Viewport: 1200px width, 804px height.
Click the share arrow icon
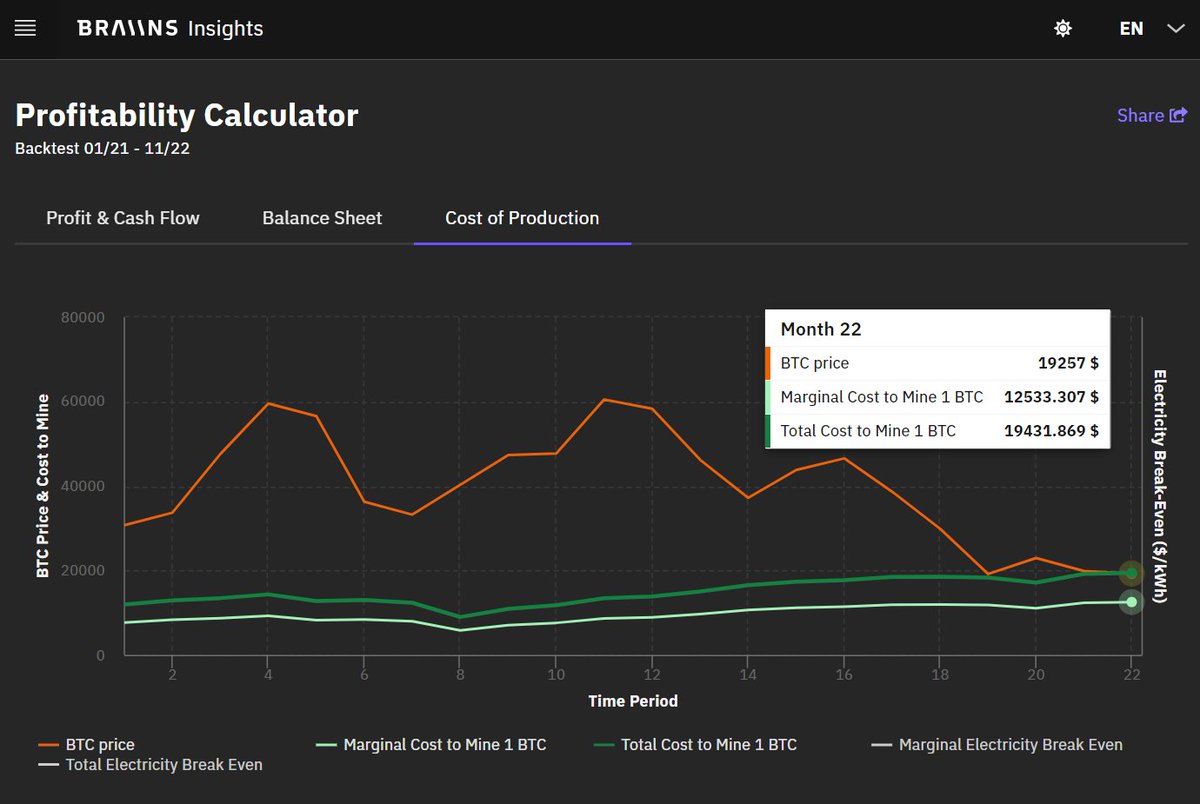pyautogui.click(x=1178, y=115)
